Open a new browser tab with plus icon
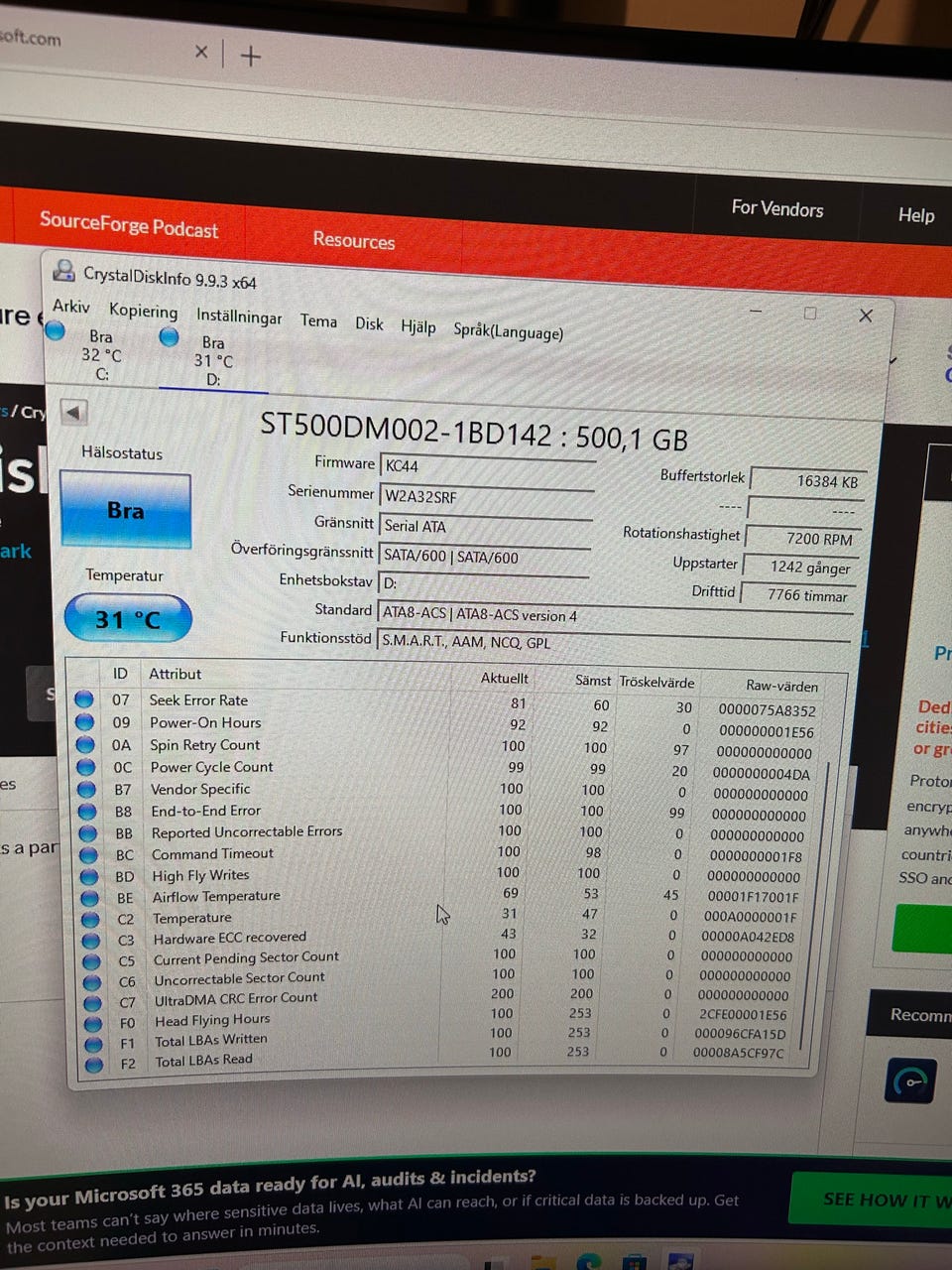Screen dimensions: 952x1270 click(x=251, y=57)
